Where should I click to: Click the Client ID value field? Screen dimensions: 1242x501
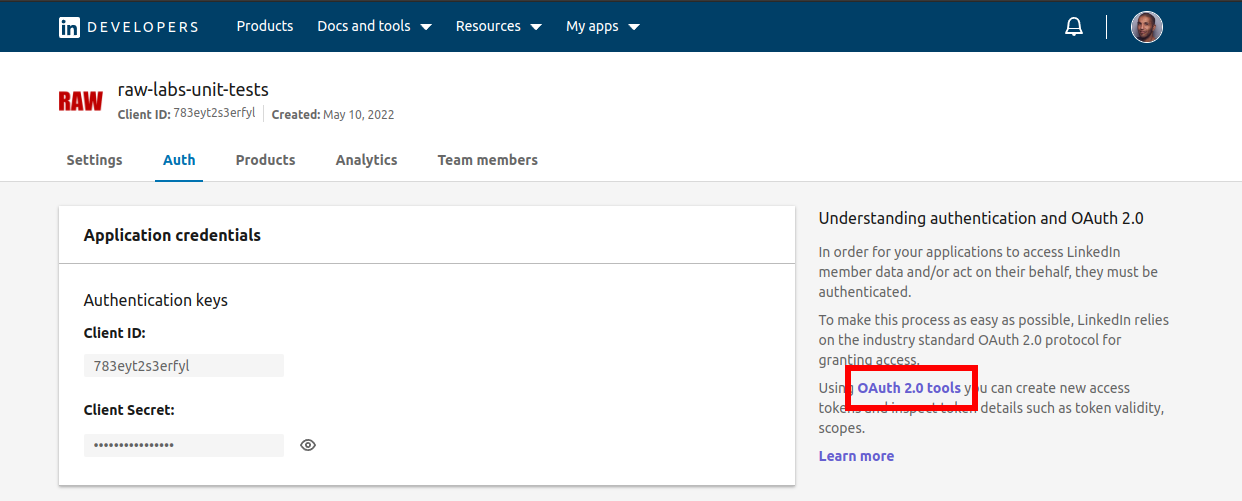(x=184, y=365)
